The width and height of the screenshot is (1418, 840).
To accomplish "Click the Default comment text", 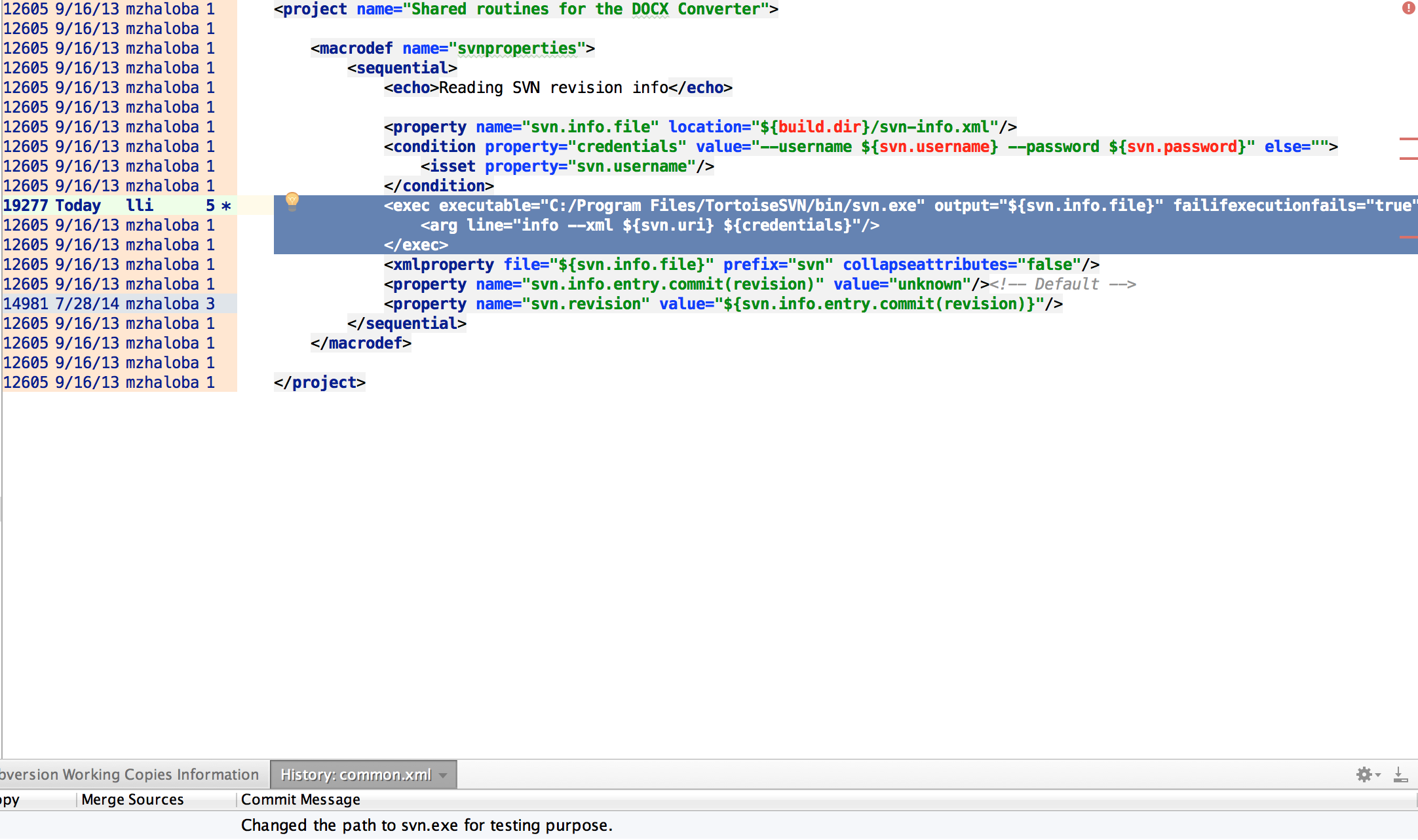I will click(1063, 284).
